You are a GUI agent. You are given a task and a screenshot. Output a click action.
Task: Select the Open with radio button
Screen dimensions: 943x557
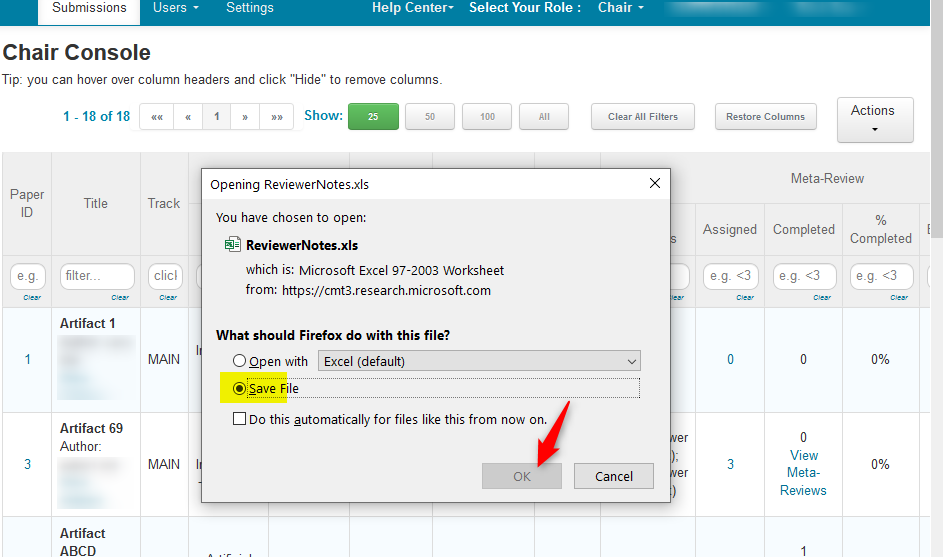click(239, 361)
